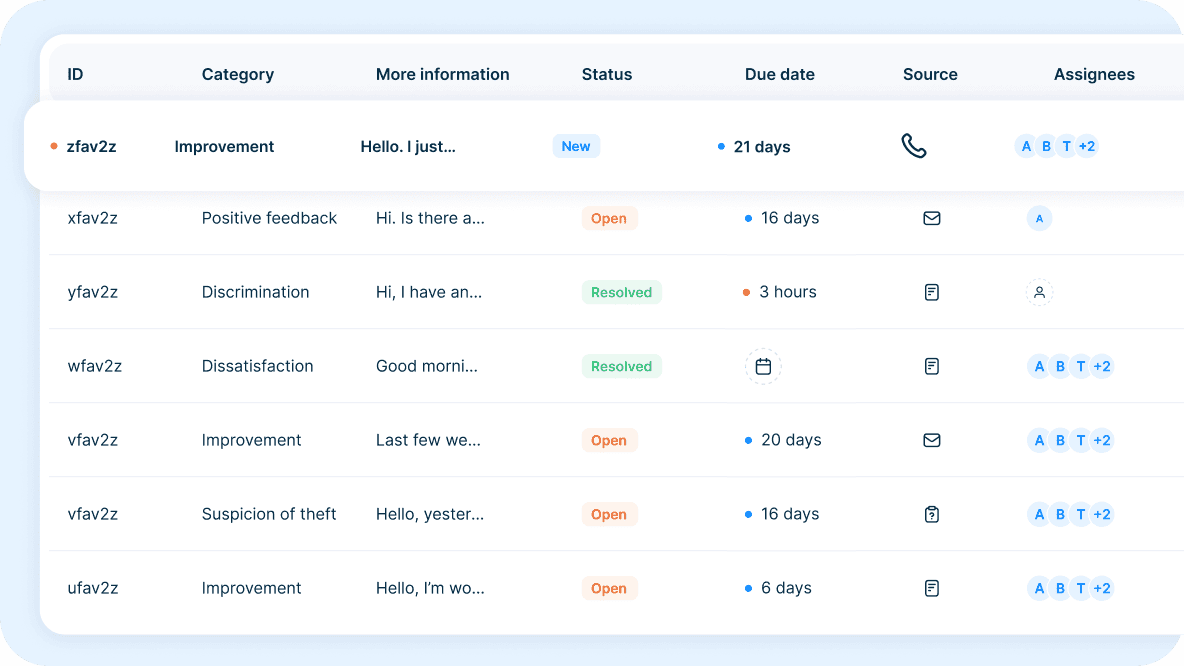Screen dimensions: 1184x666
Task: Click the phone source icon on zfav2z row
Action: coord(914,146)
